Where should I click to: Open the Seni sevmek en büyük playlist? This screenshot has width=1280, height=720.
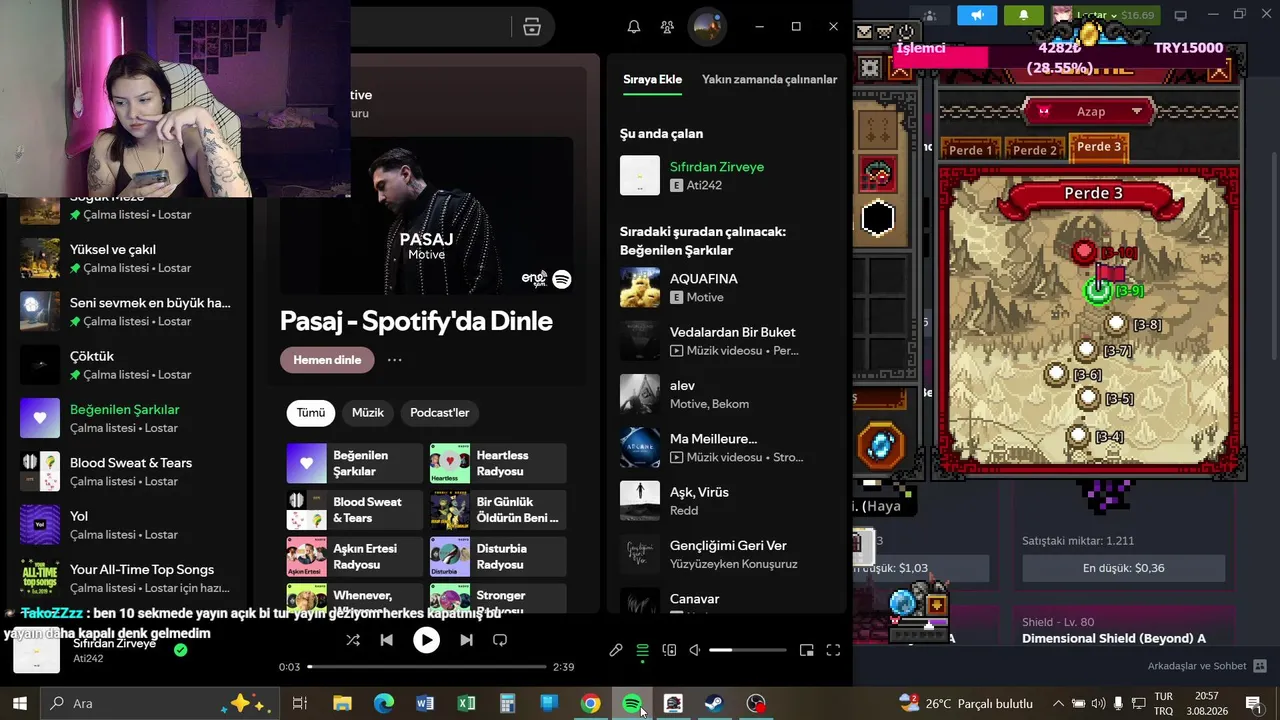126,311
